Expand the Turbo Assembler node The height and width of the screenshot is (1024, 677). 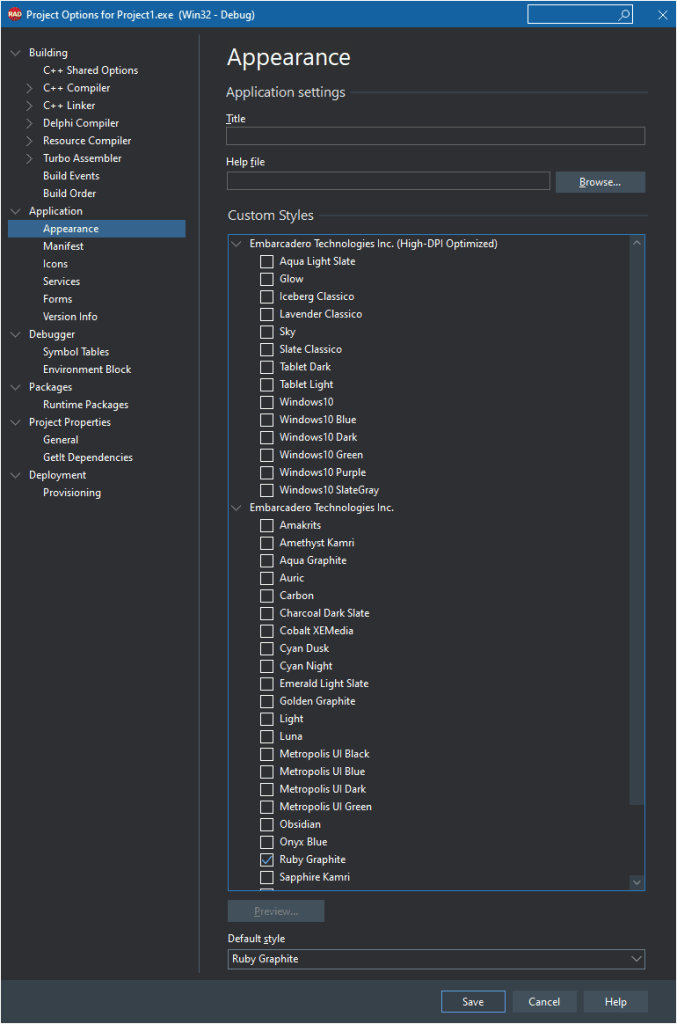pos(29,158)
